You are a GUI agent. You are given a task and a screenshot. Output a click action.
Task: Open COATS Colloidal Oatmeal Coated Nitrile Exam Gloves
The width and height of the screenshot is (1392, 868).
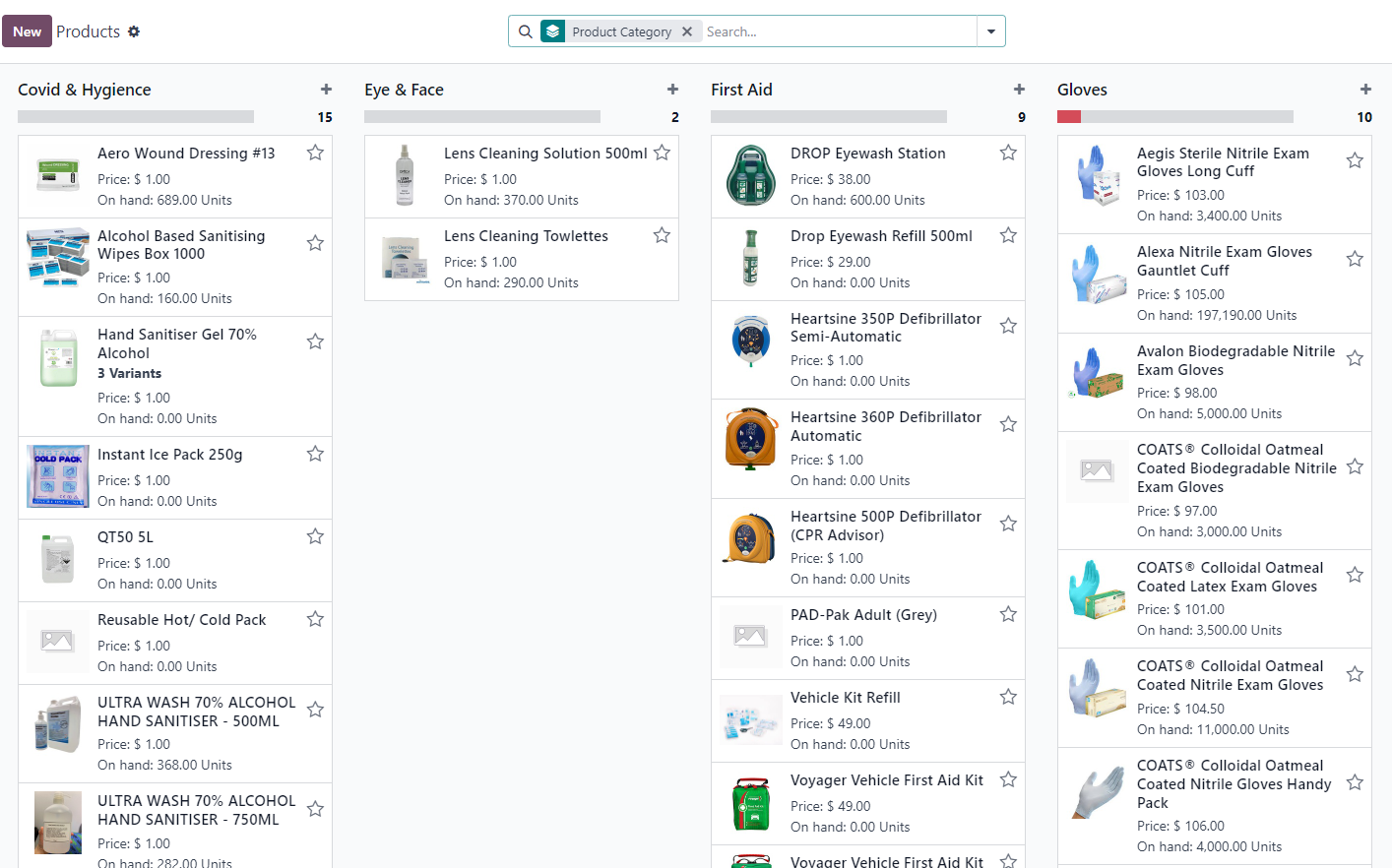(x=1215, y=698)
